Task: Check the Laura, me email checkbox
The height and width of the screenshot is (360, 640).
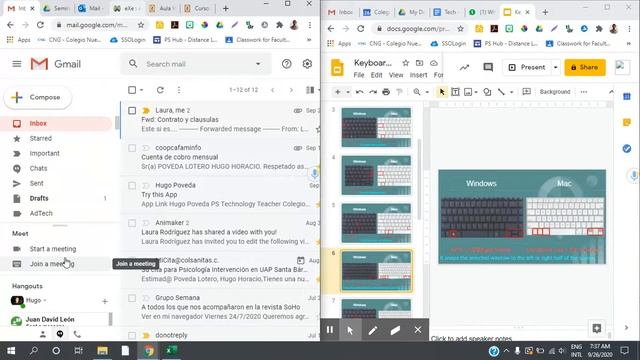Action: click(132, 111)
